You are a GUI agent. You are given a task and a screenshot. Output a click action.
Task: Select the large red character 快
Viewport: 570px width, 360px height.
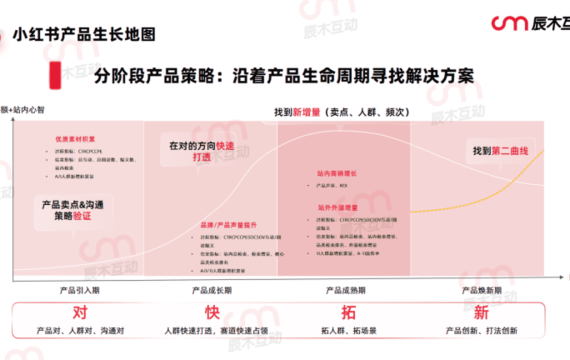212,312
